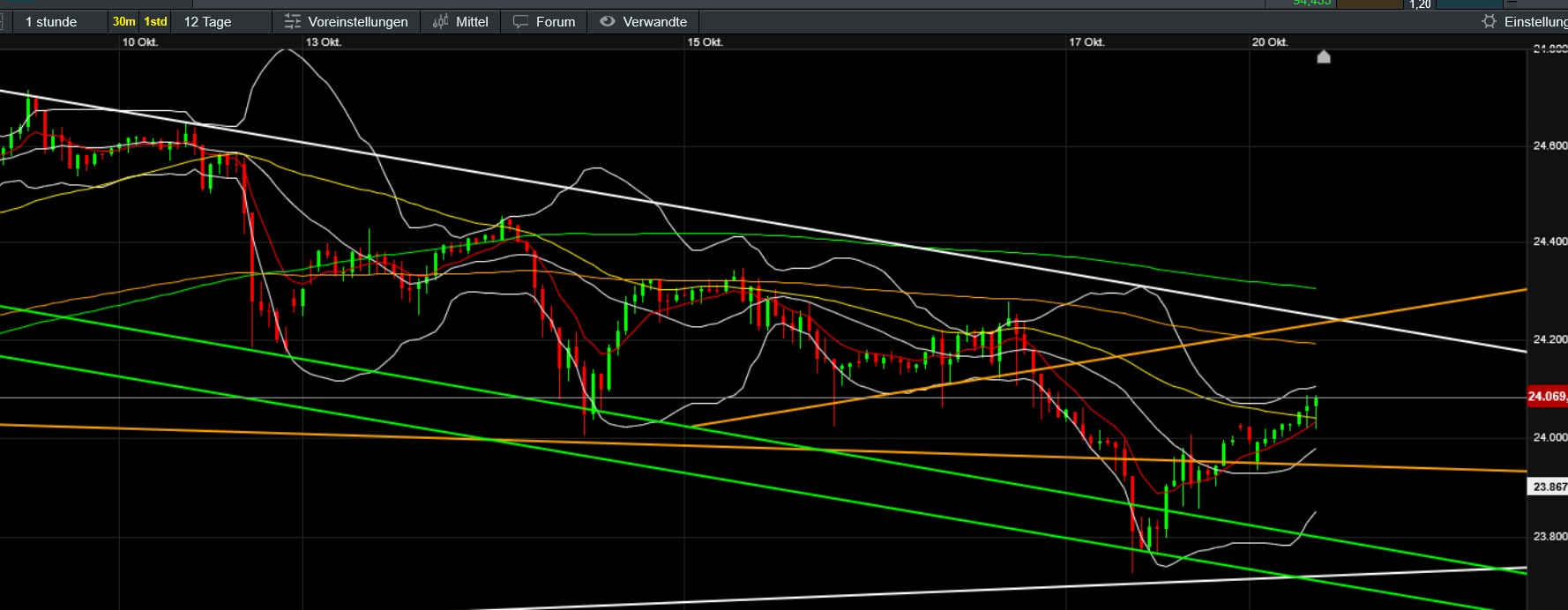Open the Forum speech bubble icon

coord(521,22)
